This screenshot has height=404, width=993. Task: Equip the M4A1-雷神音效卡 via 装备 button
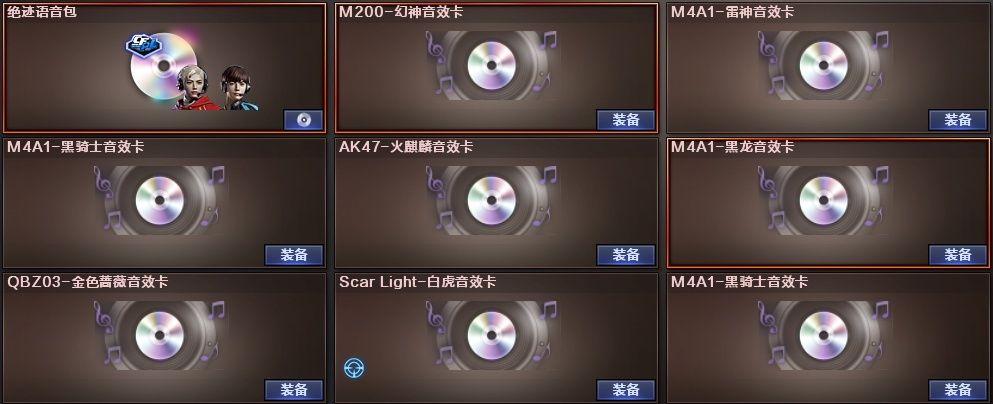click(x=958, y=120)
